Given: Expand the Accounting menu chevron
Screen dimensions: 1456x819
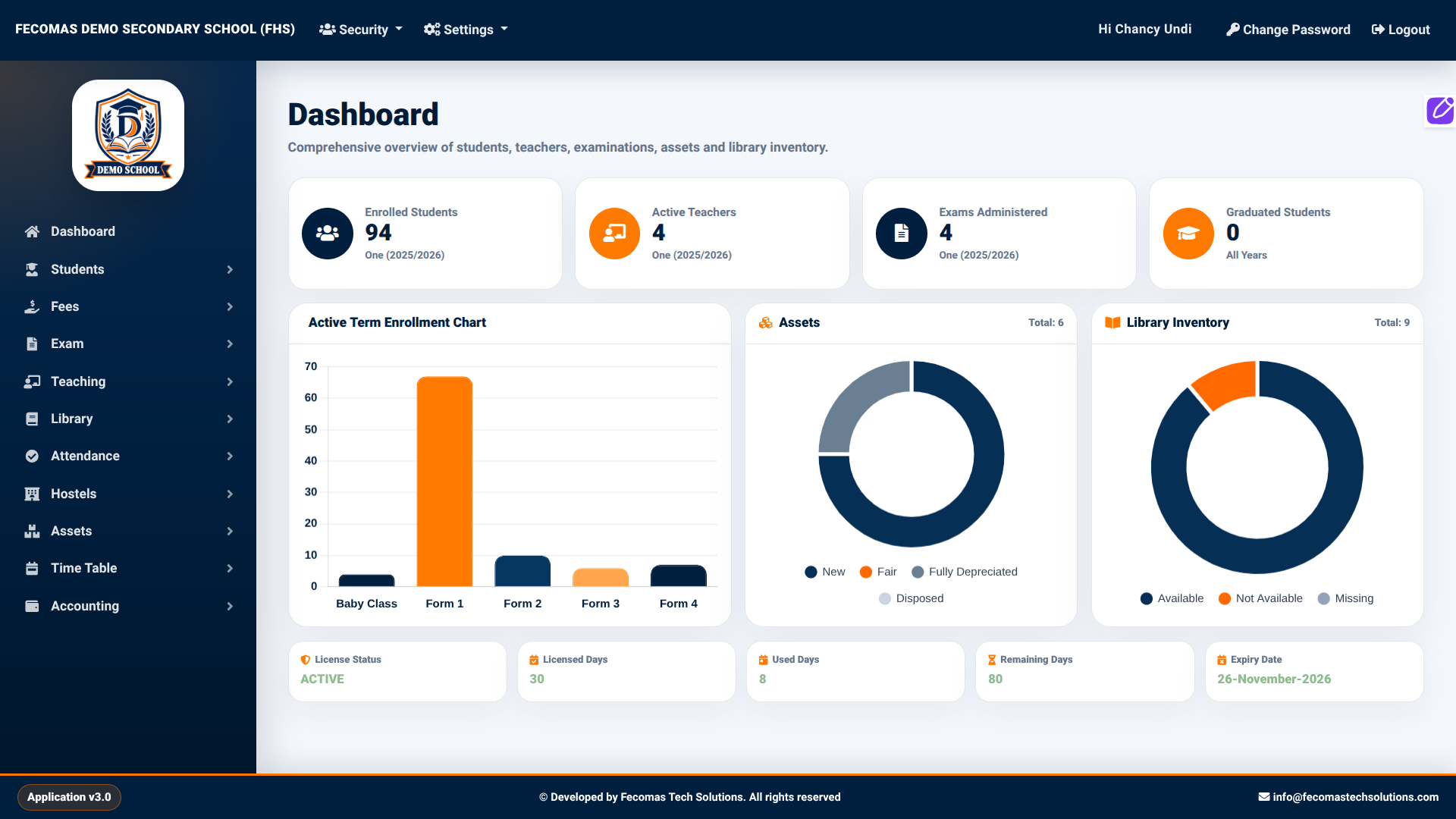Looking at the screenshot, I should (230, 607).
